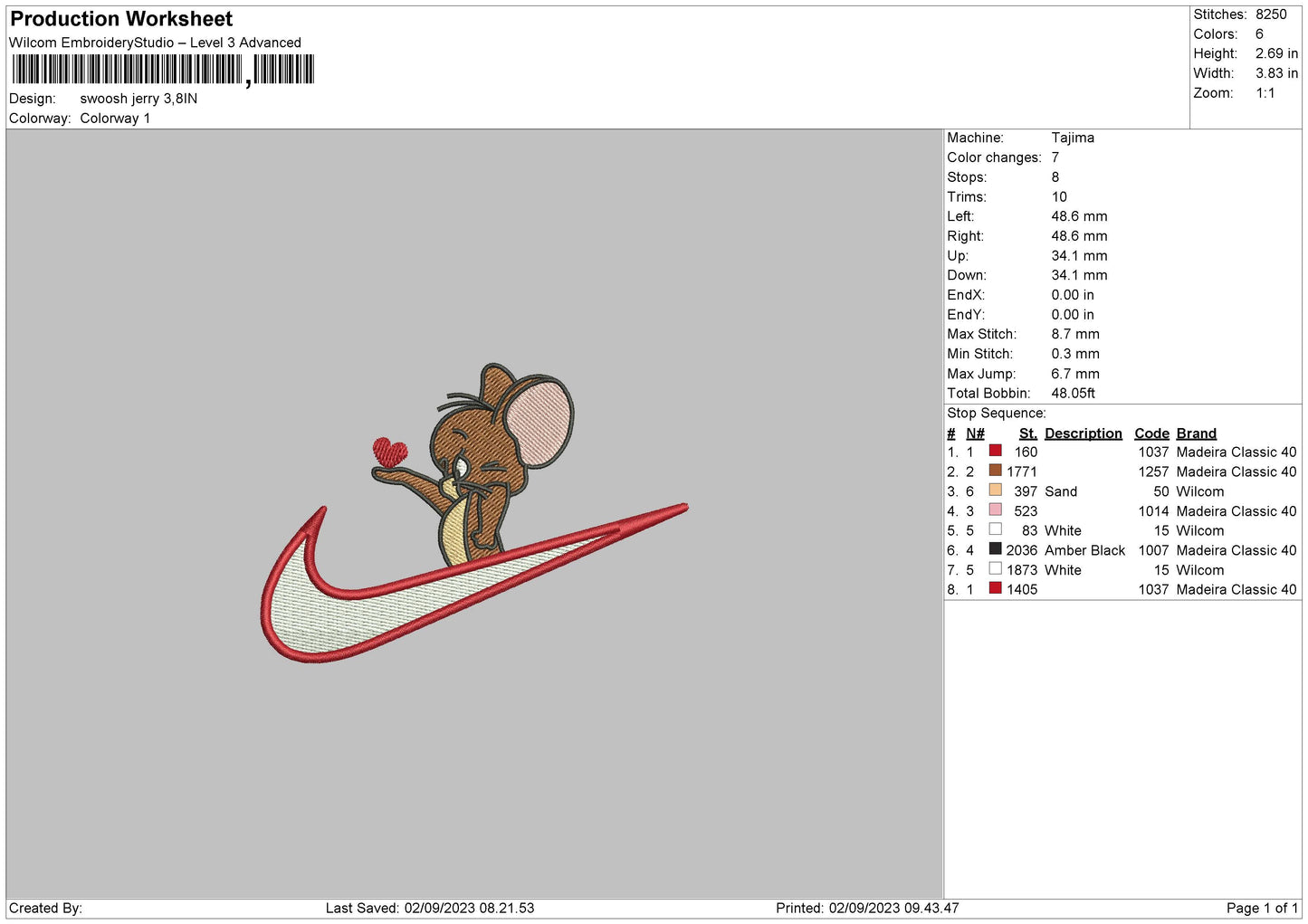
Task: Click the Stitches value 8250
Action: [x=1270, y=14]
